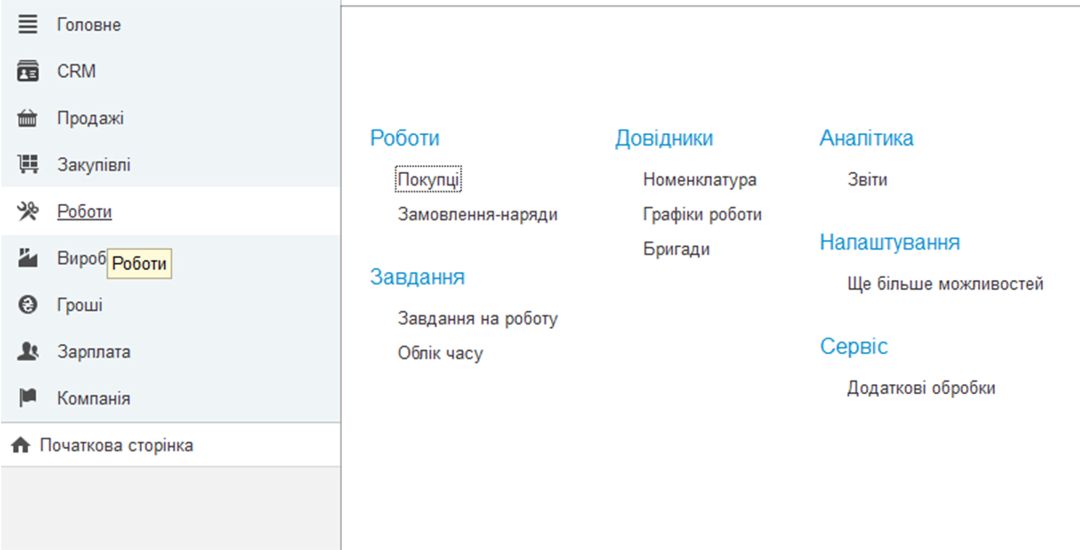Click the Продажі basket icon
The width and height of the screenshot is (1080, 550).
(x=28, y=118)
